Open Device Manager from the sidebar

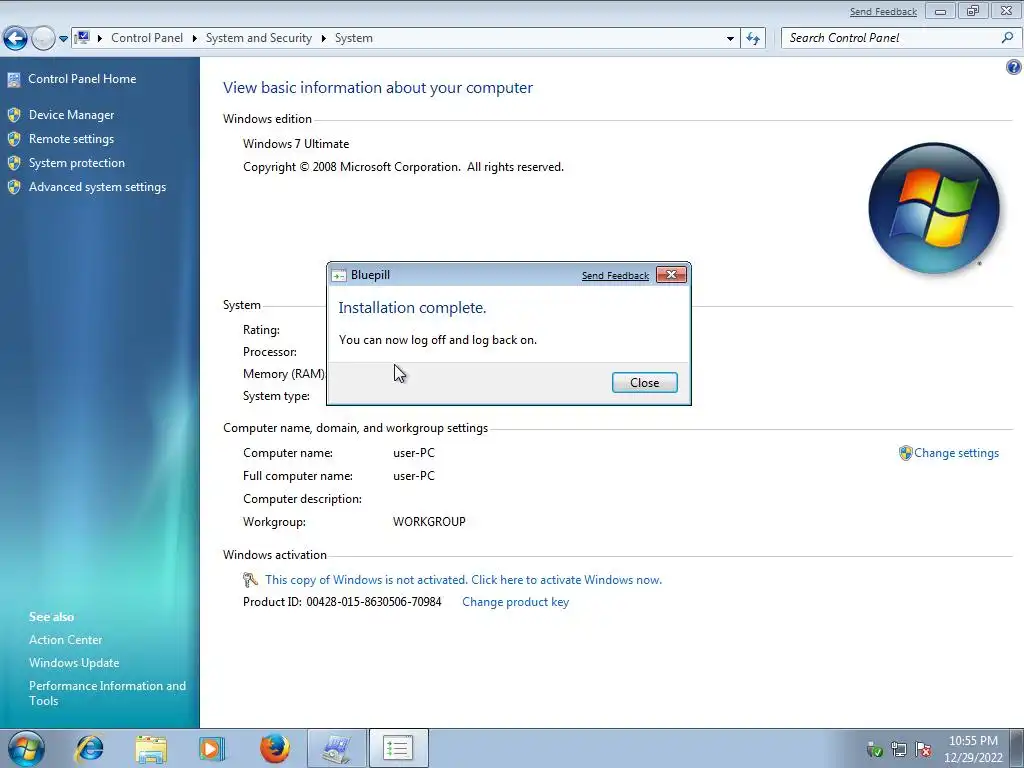point(71,115)
